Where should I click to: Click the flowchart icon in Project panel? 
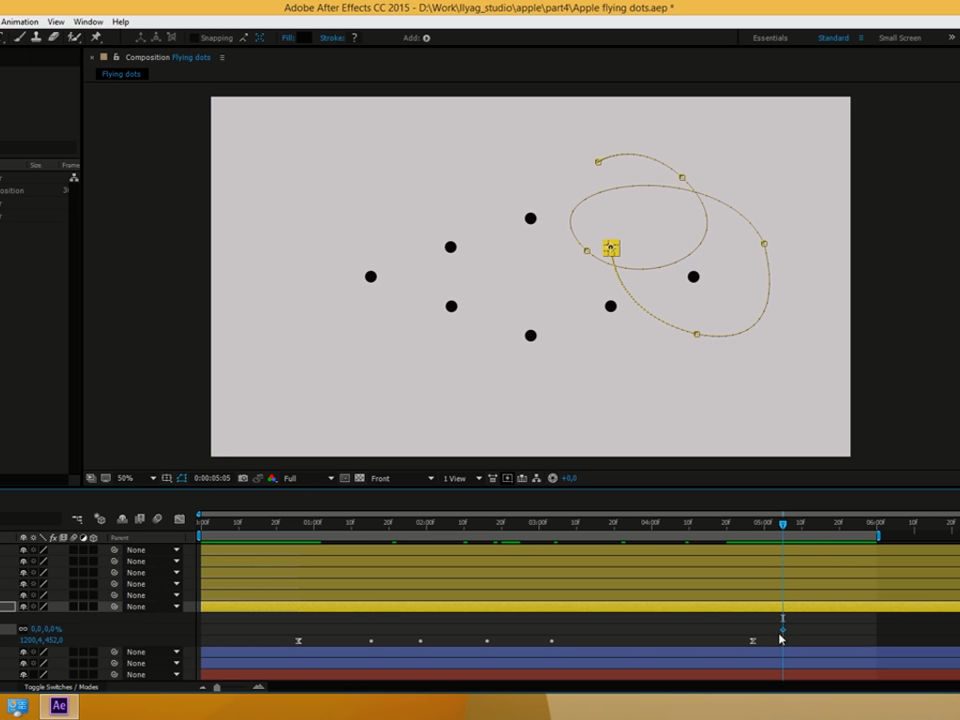(74, 178)
